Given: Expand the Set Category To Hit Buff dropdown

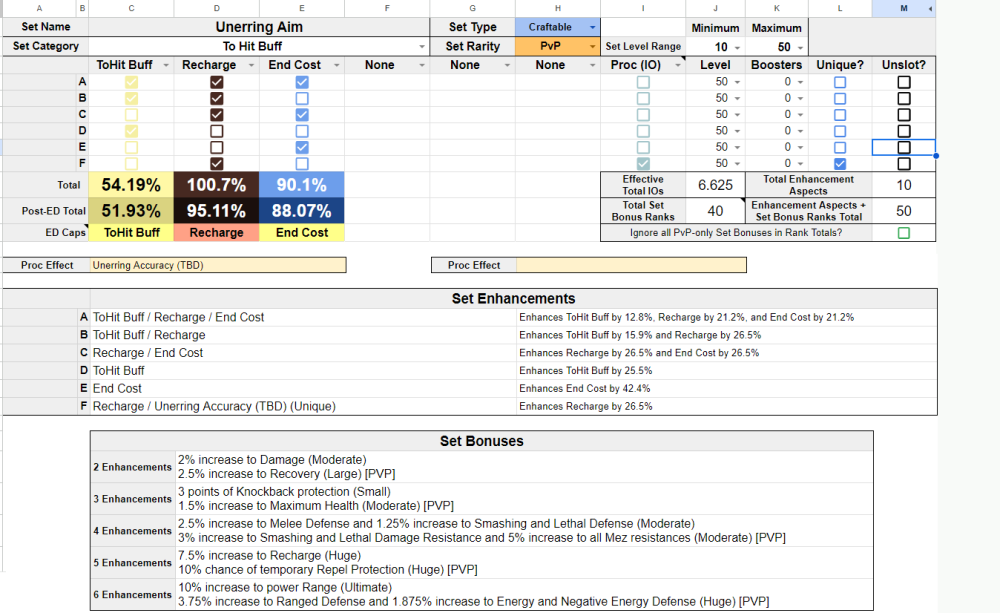Looking at the screenshot, I should point(421,47).
